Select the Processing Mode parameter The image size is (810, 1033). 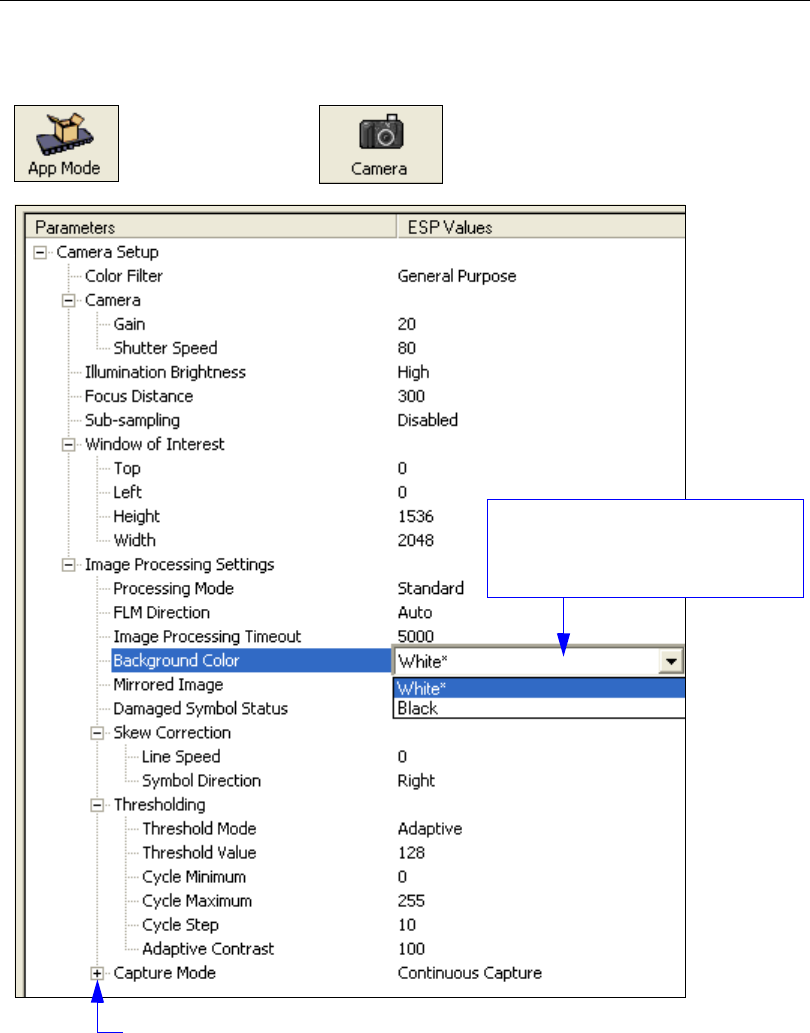tap(174, 588)
